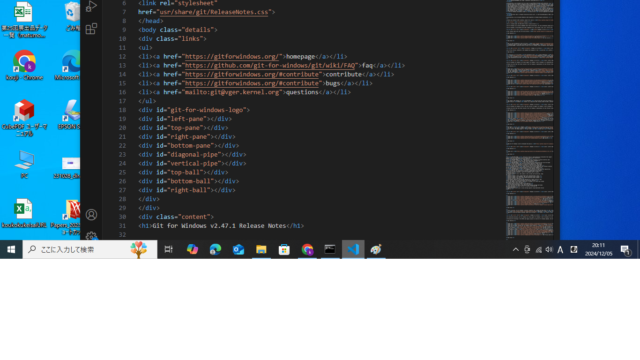Click the body class 'details' text on line 9
Screen dimensions: 640x360
198,29
